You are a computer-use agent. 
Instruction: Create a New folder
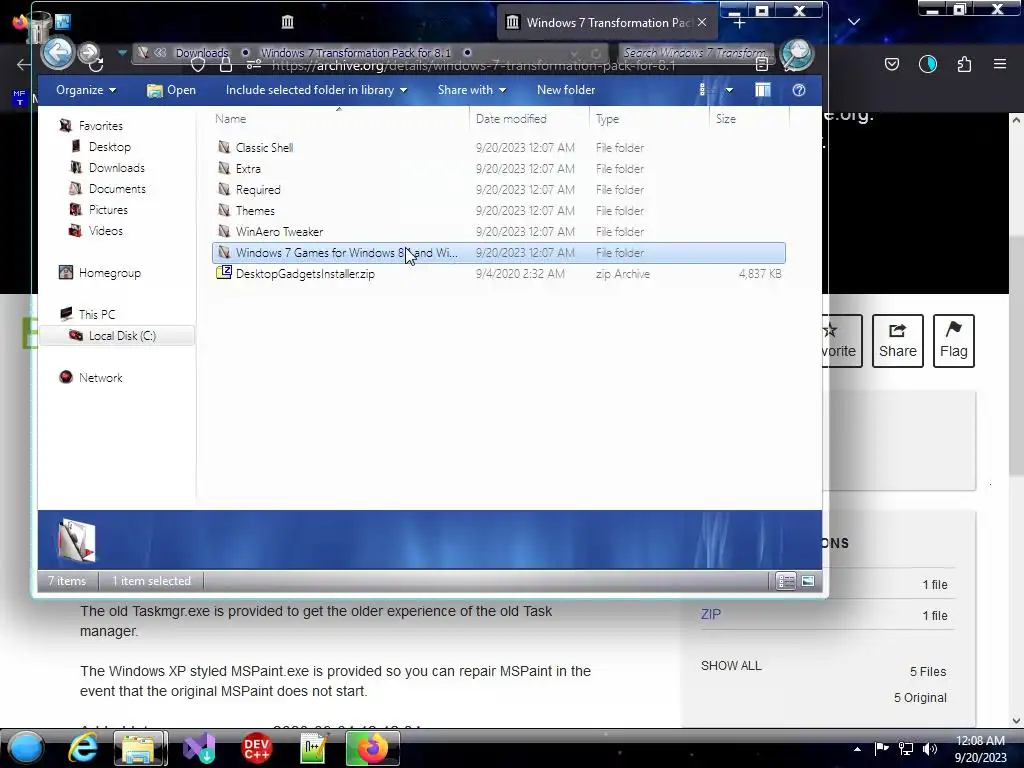tap(566, 90)
